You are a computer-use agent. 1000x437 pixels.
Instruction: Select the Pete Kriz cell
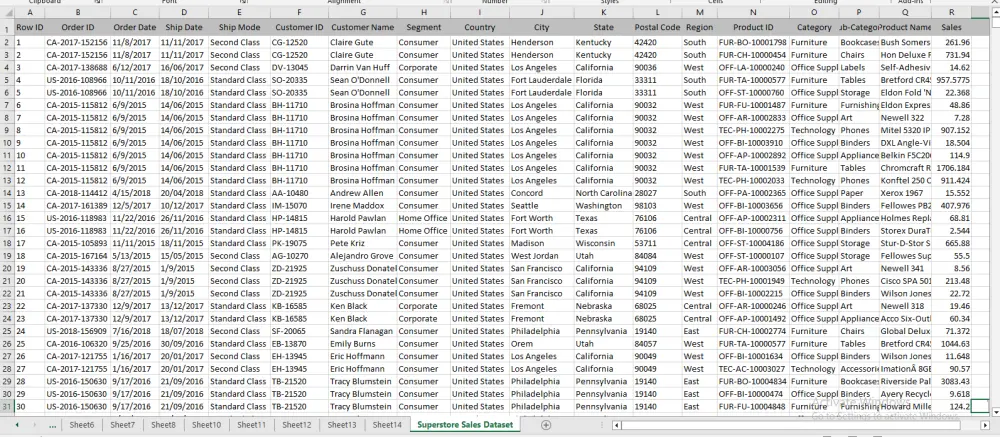click(363, 244)
